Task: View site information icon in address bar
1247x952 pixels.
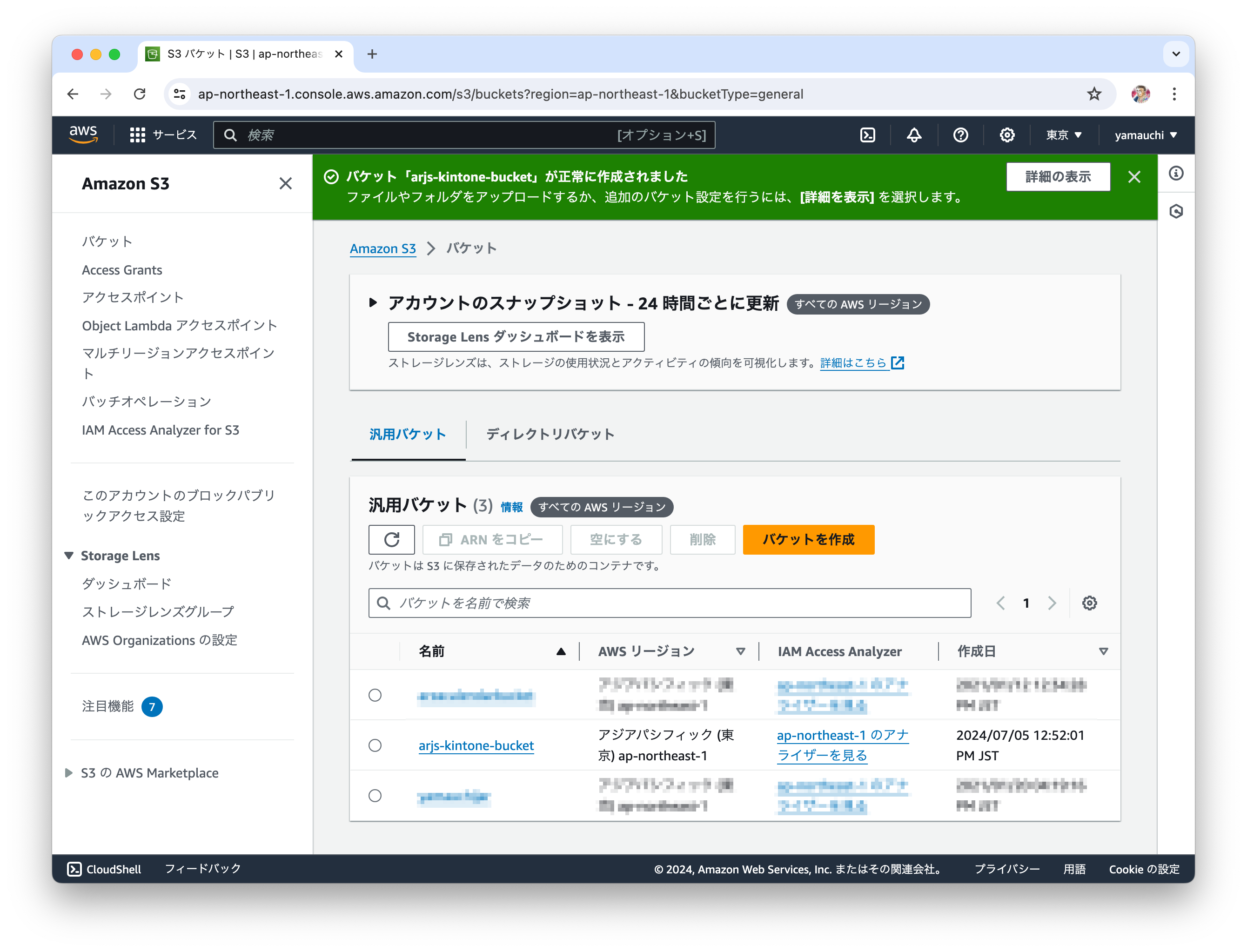Action: click(180, 94)
